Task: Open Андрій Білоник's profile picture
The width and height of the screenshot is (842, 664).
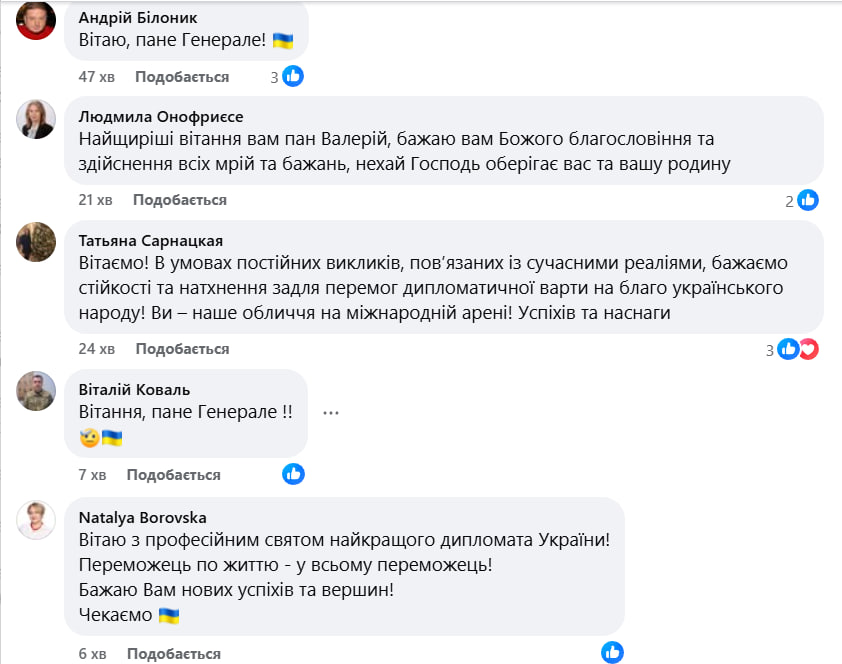Action: tap(36, 20)
